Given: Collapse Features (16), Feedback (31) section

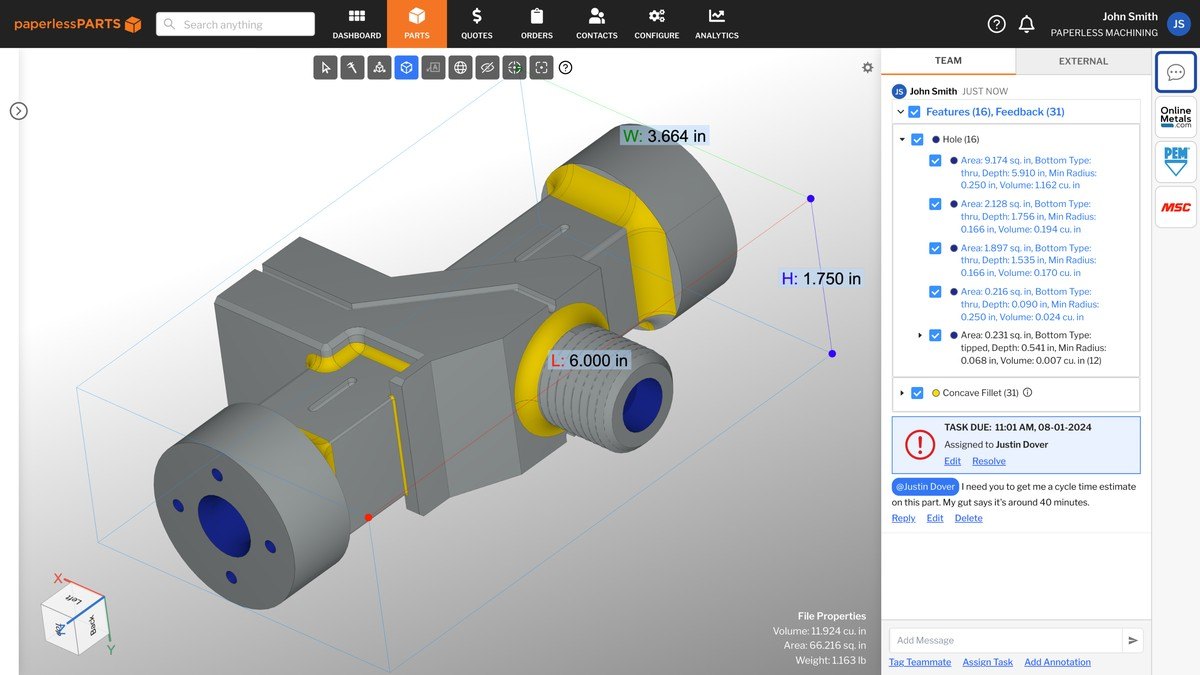Looking at the screenshot, I should point(900,112).
